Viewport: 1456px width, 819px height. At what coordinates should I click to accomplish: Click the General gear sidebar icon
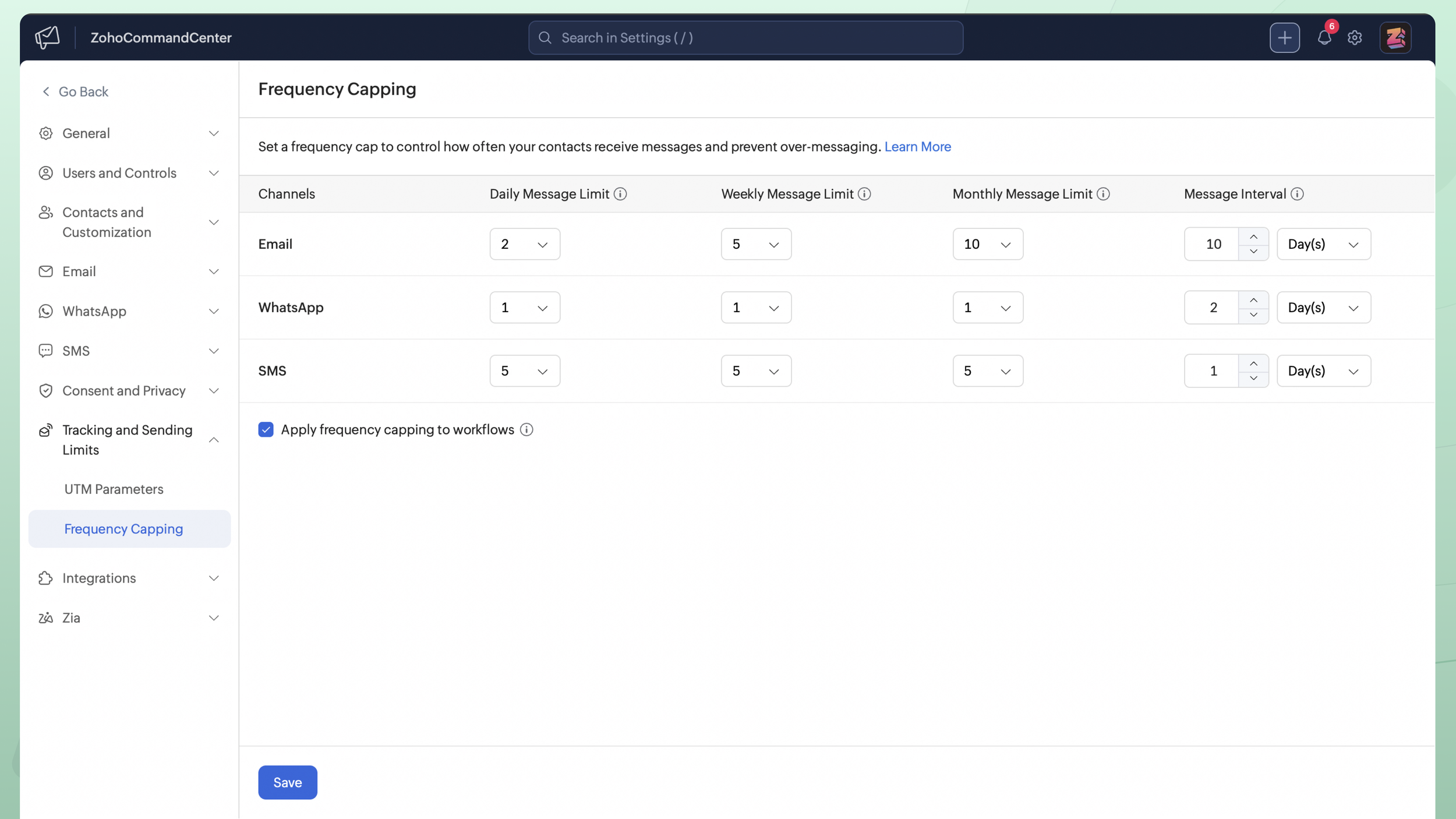pyautogui.click(x=45, y=133)
